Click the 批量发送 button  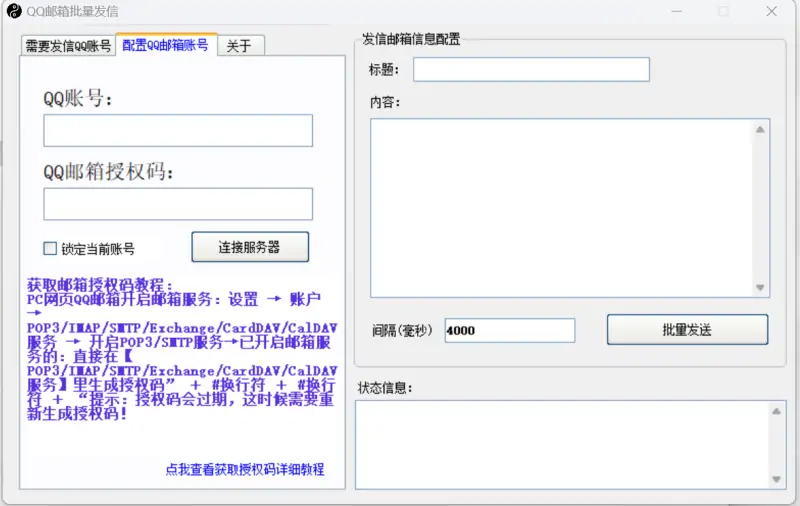(x=687, y=330)
